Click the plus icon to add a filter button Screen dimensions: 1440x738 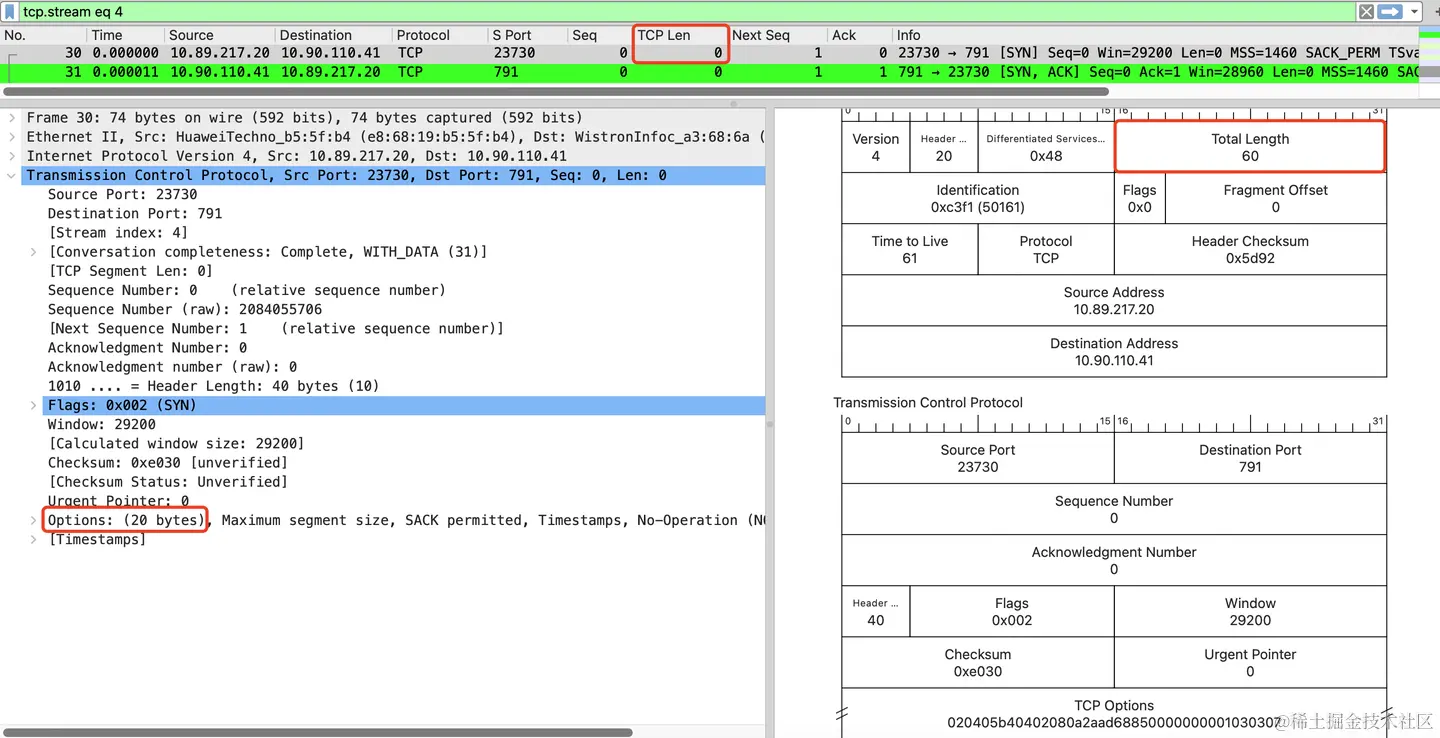1438,12
